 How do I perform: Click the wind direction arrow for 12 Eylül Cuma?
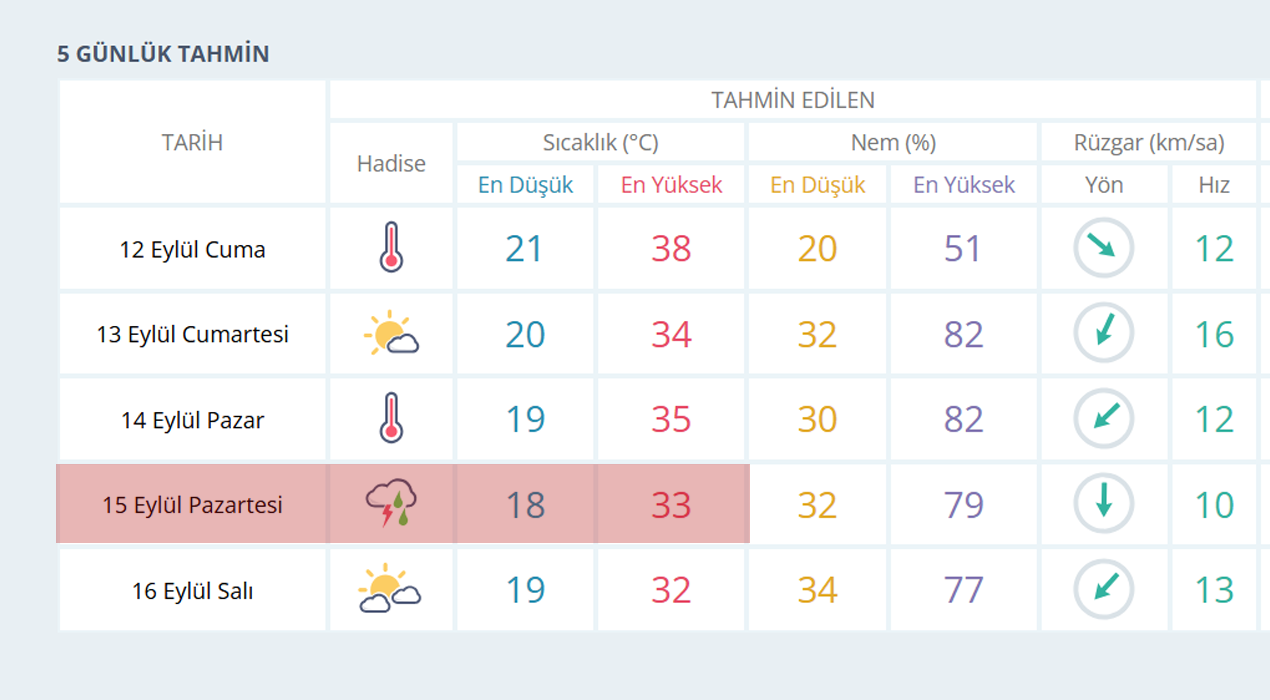(1103, 248)
